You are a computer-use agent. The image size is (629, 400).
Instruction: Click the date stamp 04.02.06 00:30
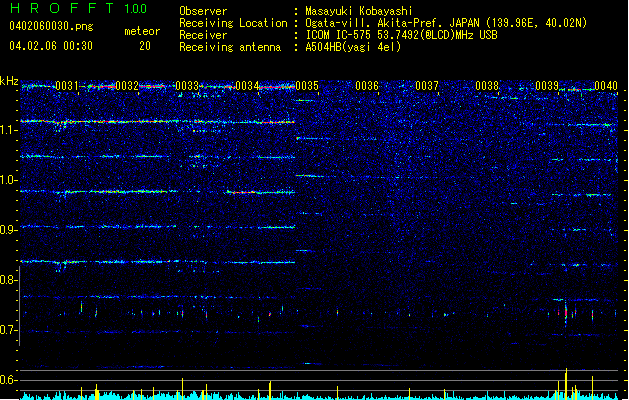tap(51, 46)
